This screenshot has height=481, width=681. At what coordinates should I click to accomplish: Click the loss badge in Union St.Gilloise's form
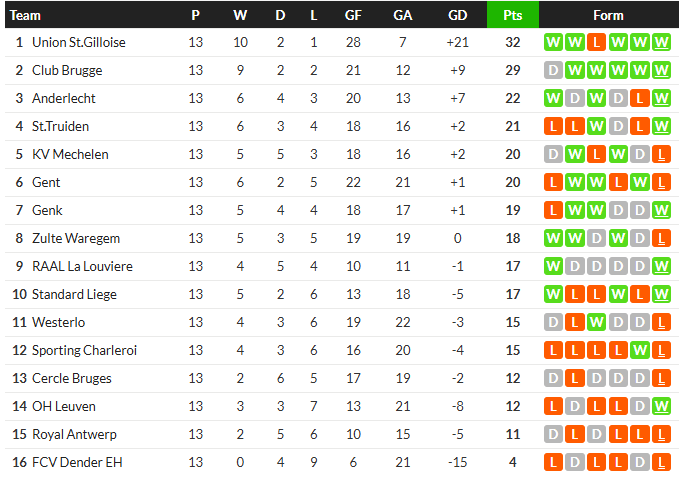coord(596,43)
